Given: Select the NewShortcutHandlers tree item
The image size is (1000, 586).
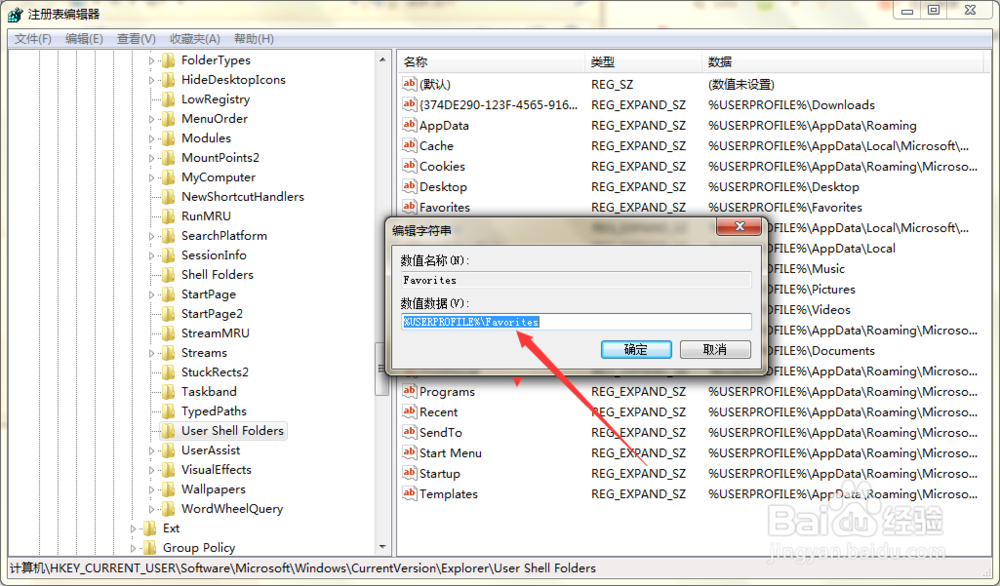Looking at the screenshot, I should tap(242, 197).
